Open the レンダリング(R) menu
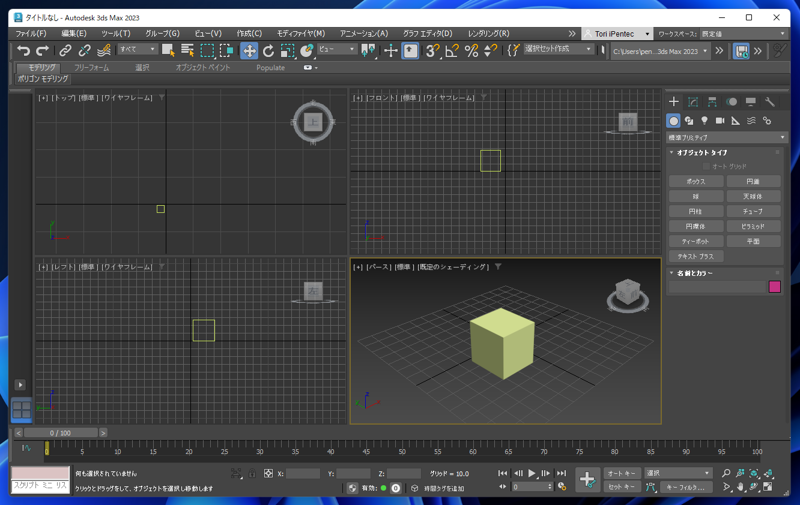 [488, 33]
